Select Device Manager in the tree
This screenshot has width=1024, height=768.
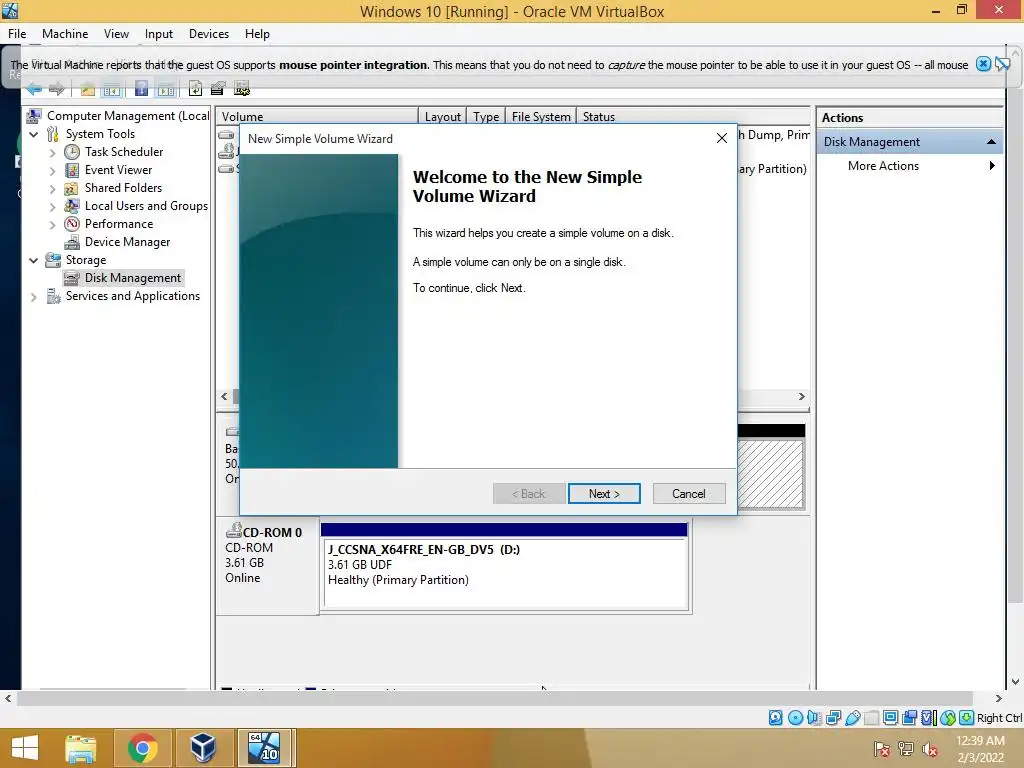coord(127,242)
